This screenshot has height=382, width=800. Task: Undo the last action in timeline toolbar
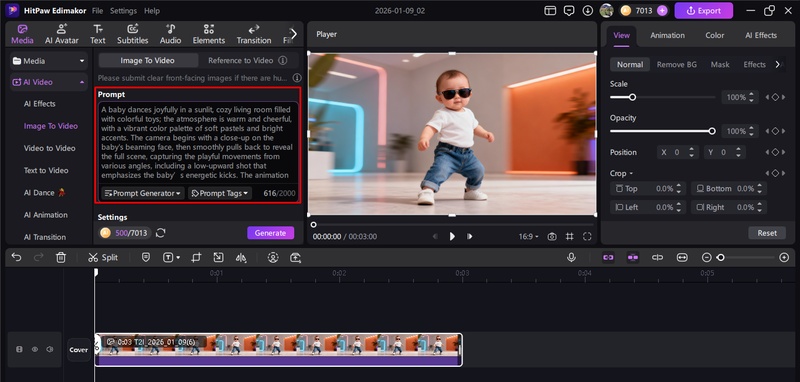[x=16, y=258]
